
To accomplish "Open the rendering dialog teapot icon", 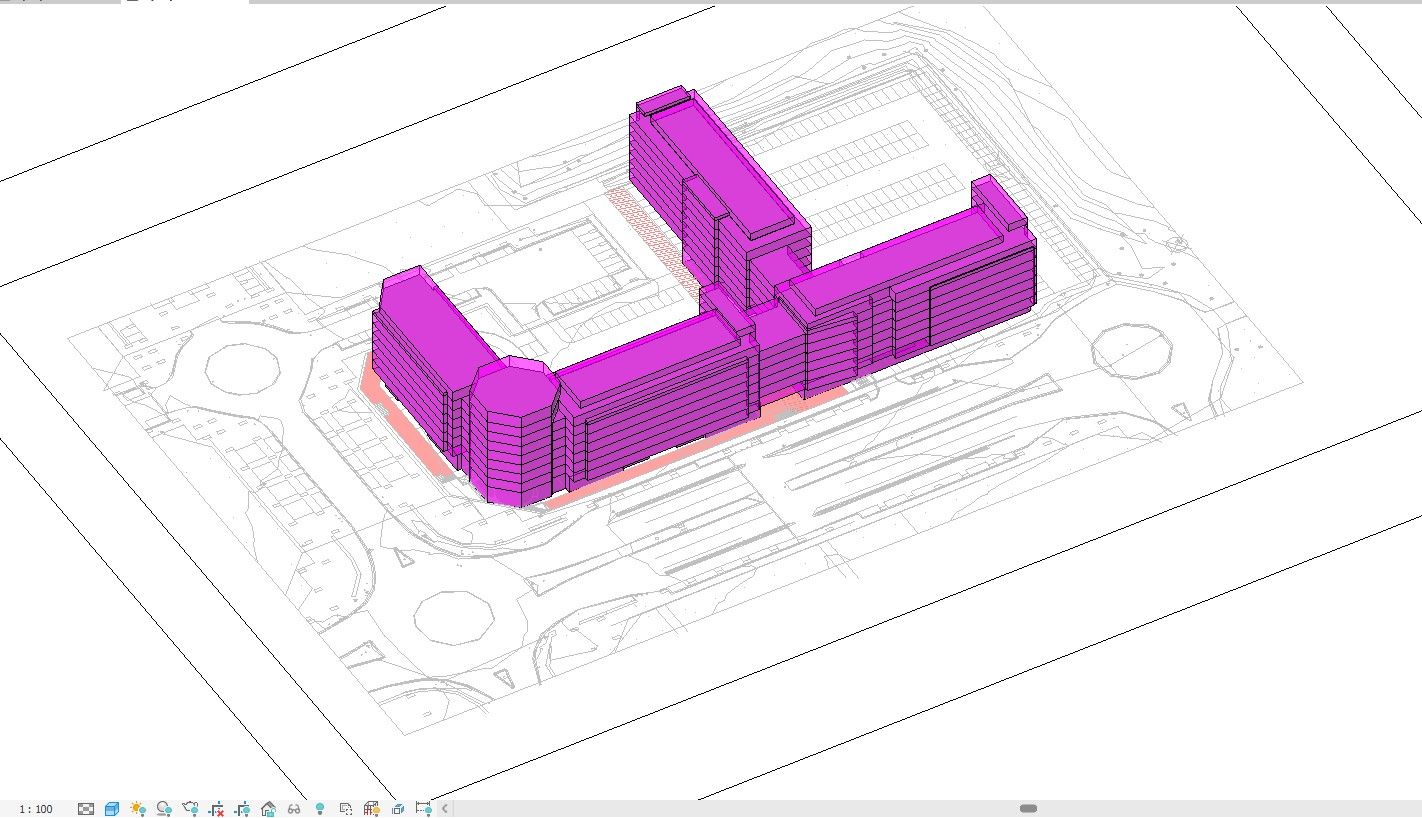I will (190, 809).
